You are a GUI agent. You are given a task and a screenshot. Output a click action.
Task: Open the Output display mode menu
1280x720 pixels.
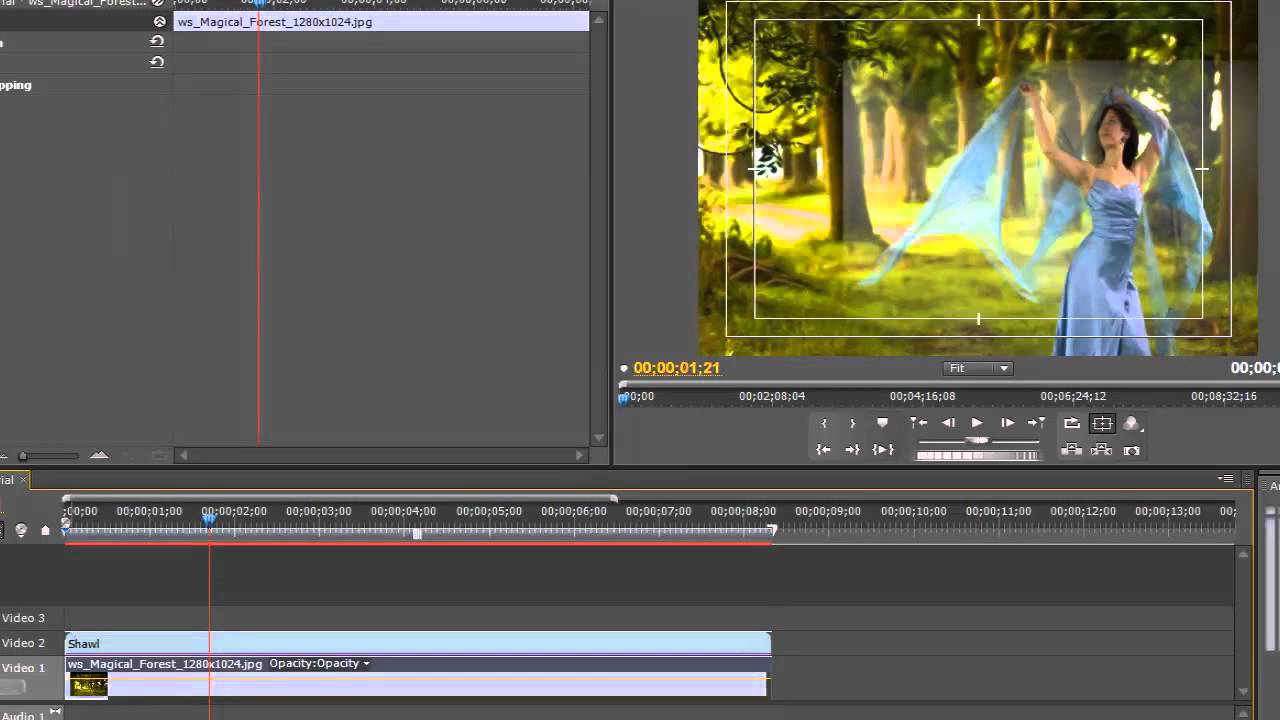1132,423
